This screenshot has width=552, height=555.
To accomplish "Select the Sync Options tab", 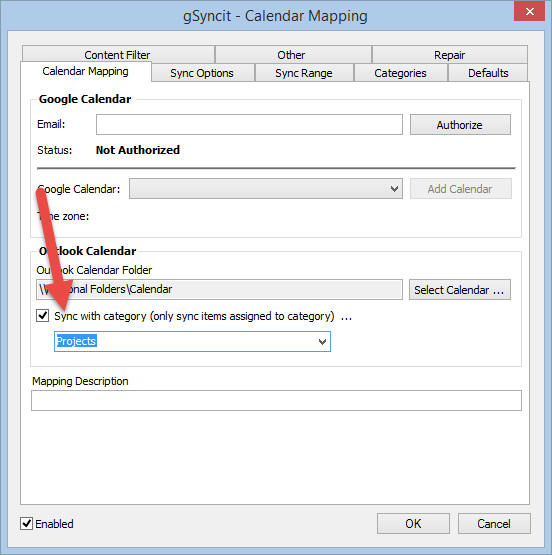I will [x=203, y=73].
